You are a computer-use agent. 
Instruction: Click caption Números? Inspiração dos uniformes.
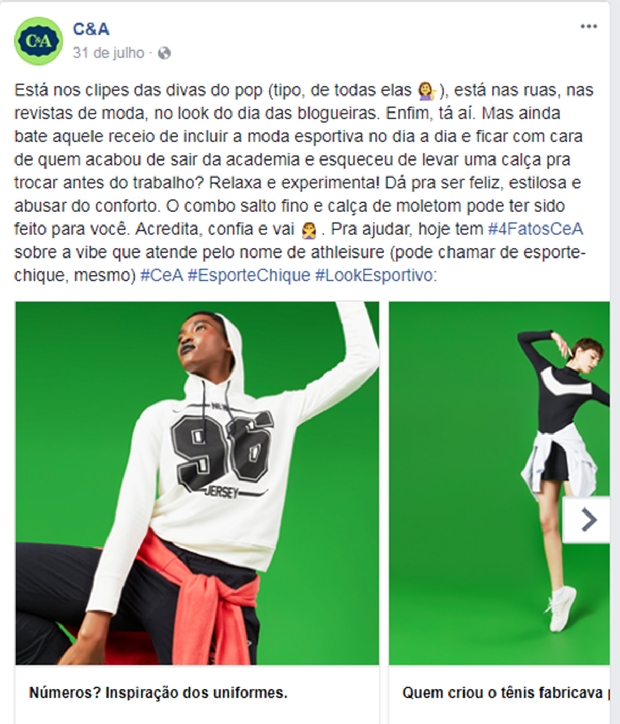tap(158, 693)
